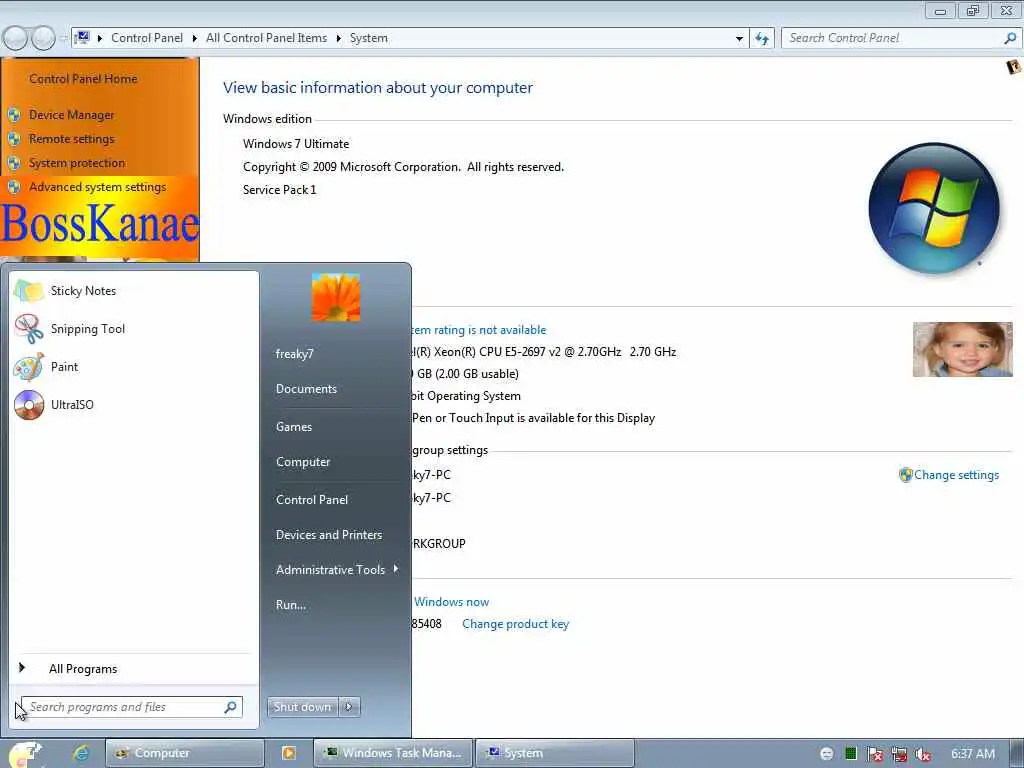Open the Shut down options arrow
Image resolution: width=1024 pixels, height=768 pixels.
coord(349,707)
